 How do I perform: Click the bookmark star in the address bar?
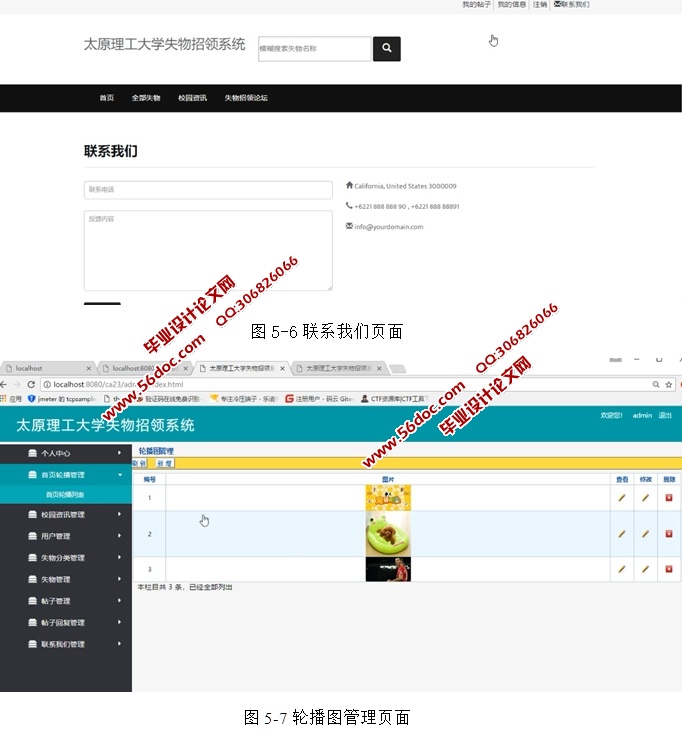tap(669, 384)
